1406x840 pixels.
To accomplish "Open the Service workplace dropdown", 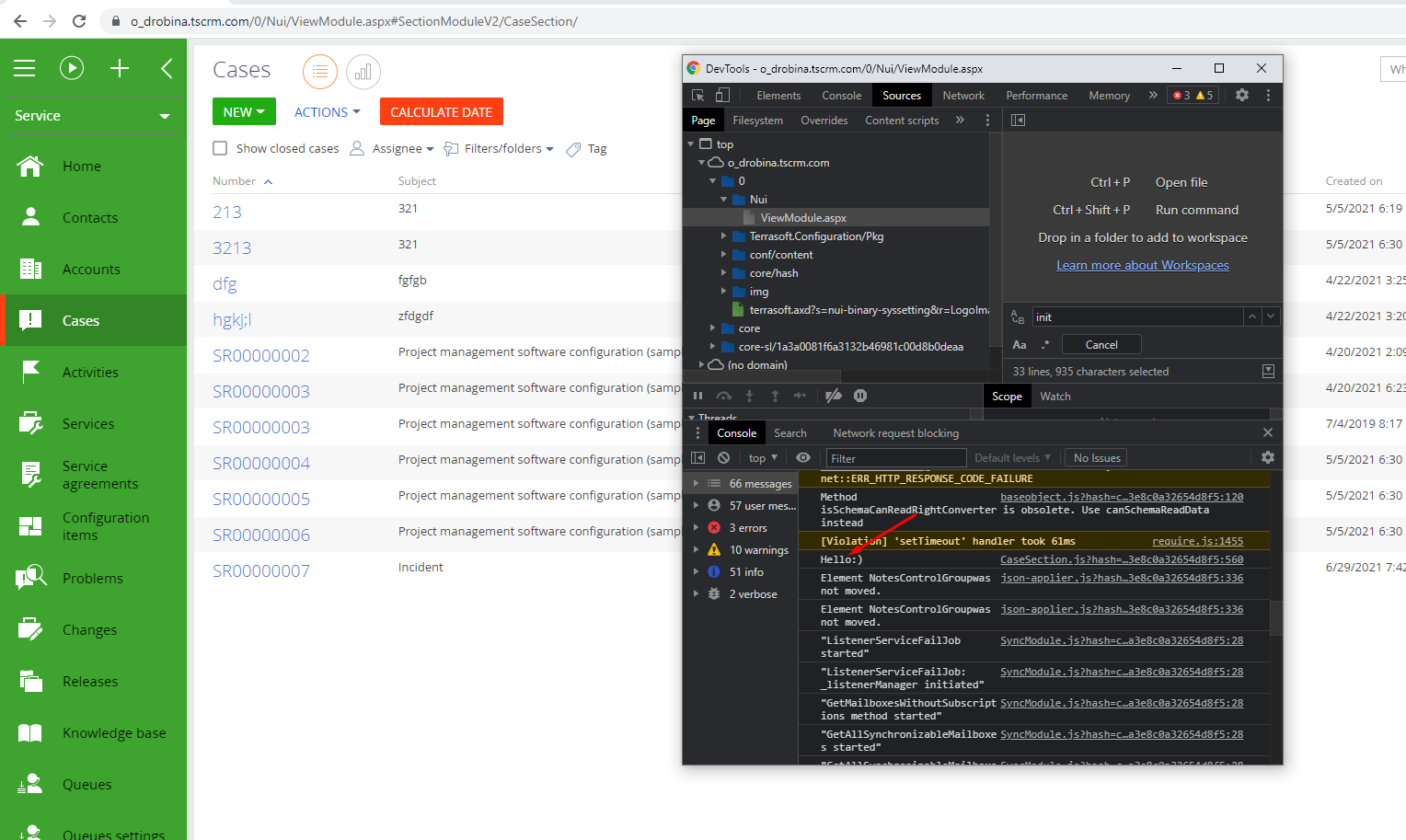I will point(92,116).
